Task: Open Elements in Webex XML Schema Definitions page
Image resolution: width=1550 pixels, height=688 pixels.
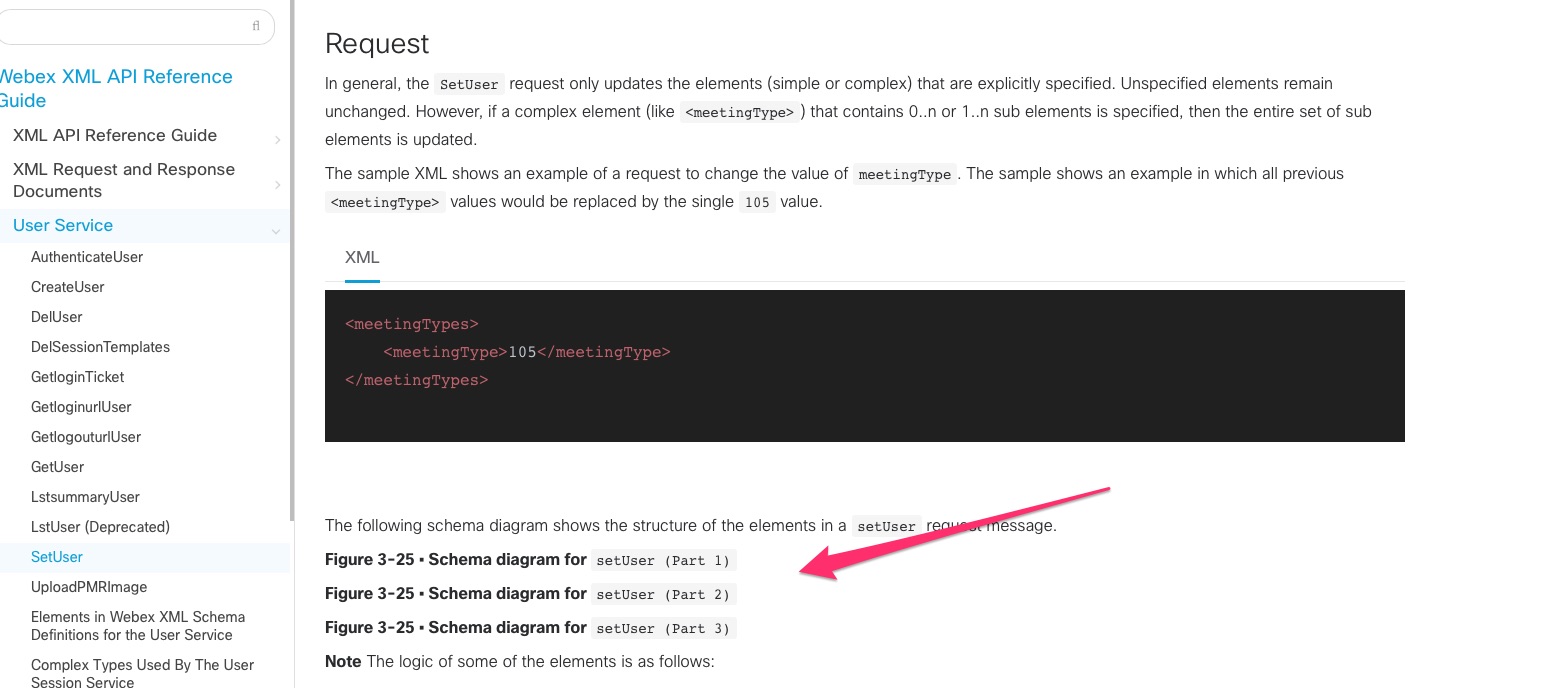Action: pos(137,626)
